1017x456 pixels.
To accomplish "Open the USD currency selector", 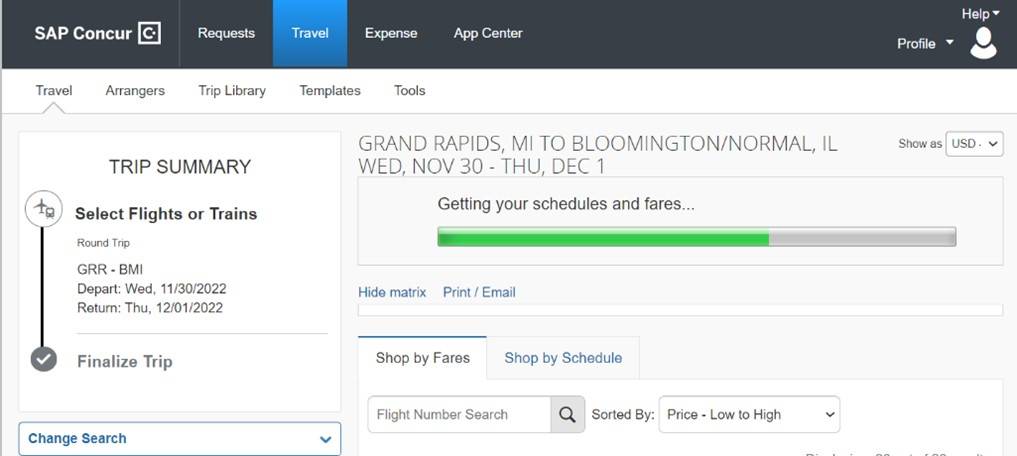I will point(975,144).
